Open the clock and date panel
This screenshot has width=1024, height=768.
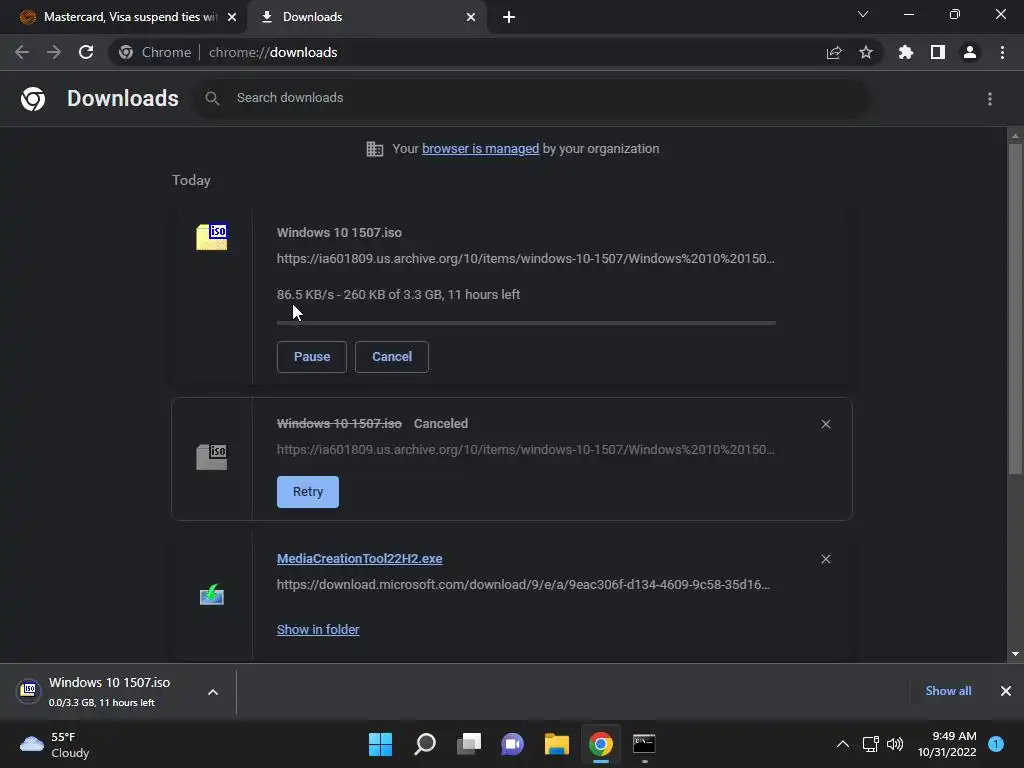(x=947, y=744)
